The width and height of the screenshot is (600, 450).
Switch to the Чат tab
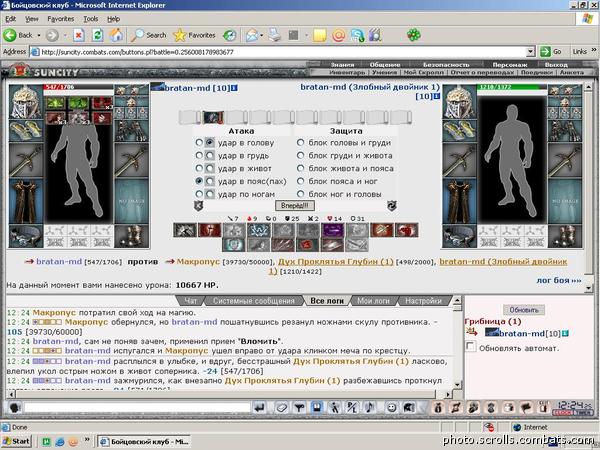tap(190, 301)
